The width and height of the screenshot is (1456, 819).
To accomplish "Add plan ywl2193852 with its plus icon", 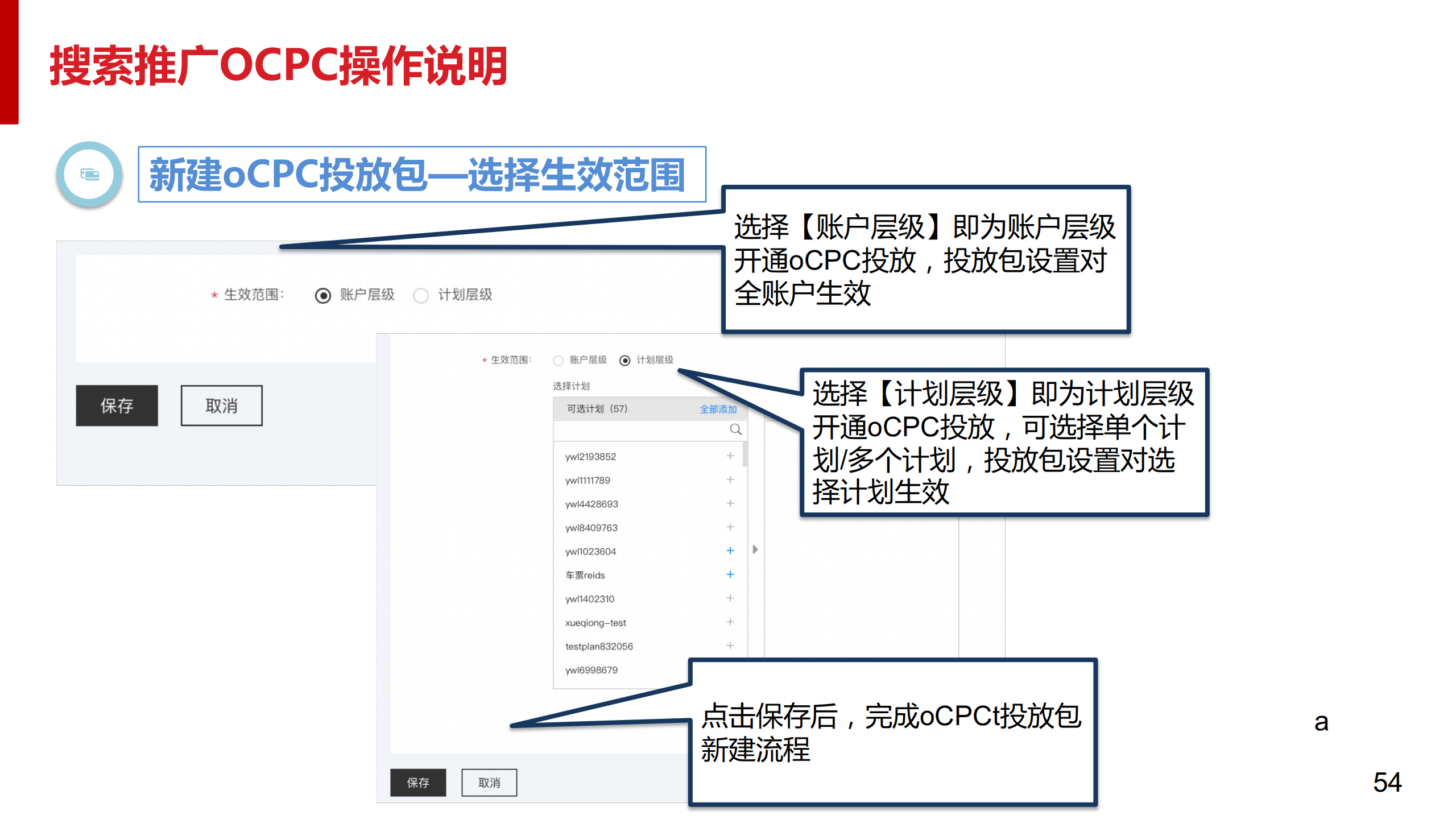I will point(730,456).
